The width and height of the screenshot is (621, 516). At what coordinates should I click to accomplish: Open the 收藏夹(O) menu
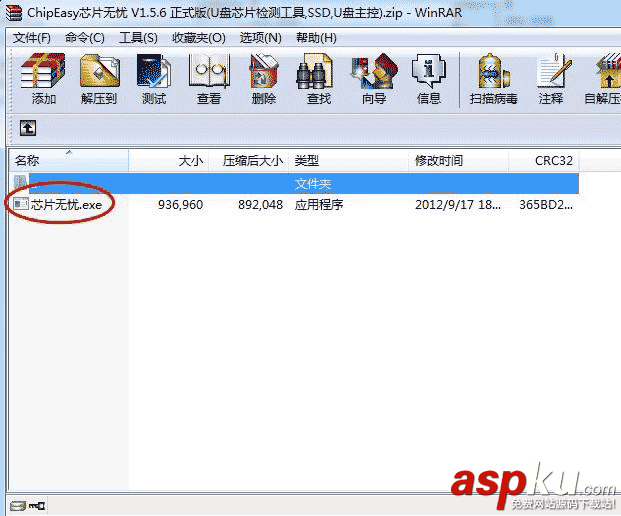(x=199, y=38)
